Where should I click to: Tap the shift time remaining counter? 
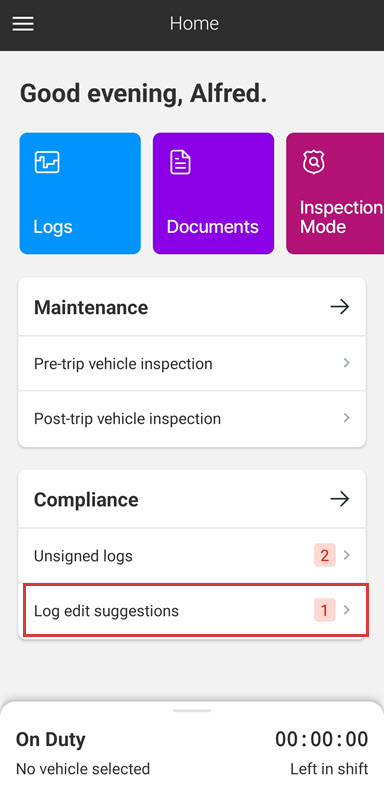pos(321,739)
